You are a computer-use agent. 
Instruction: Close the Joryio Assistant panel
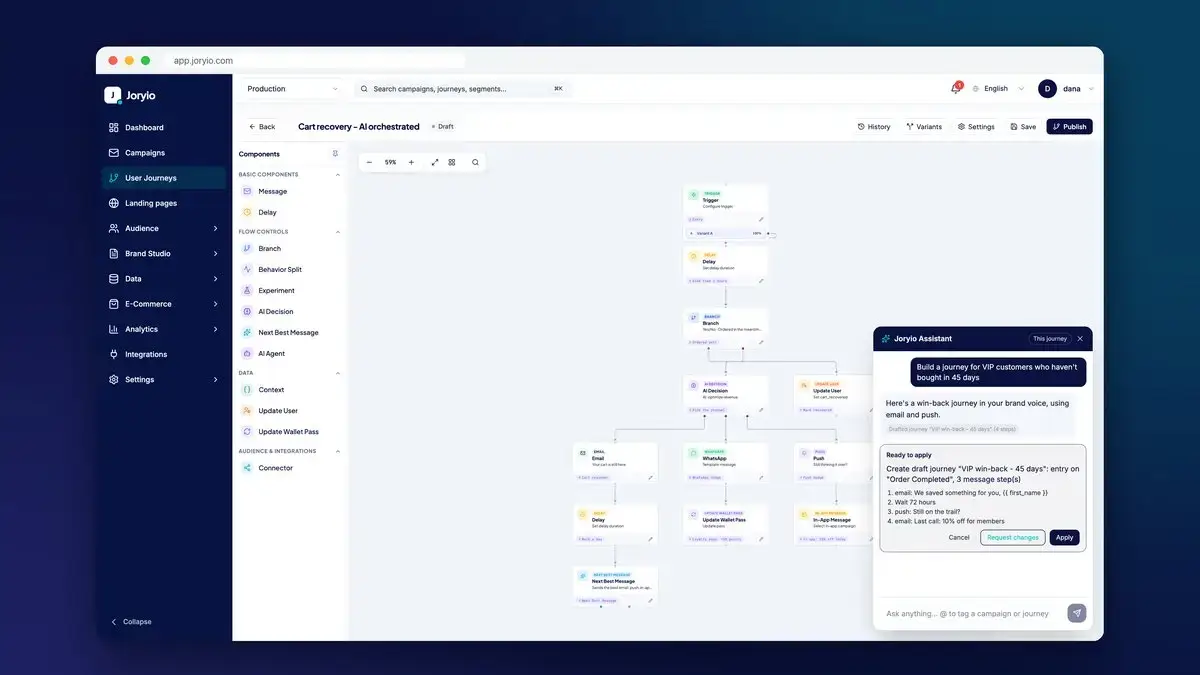1080,339
